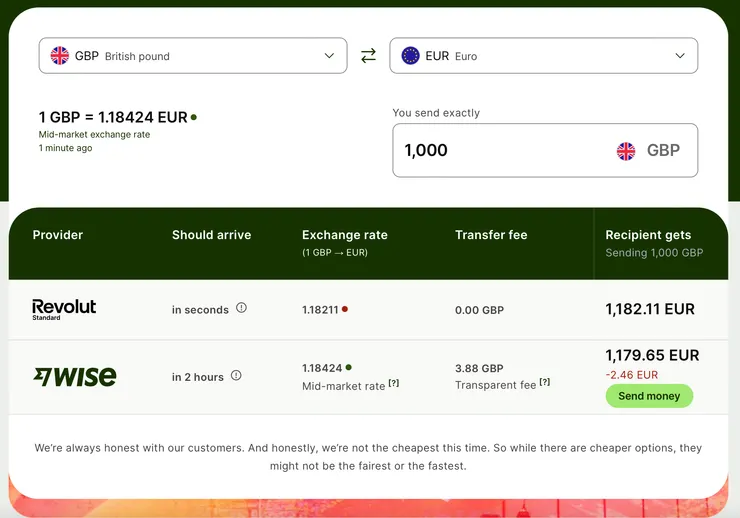The image size is (740, 518).
Task: Click the Recipient gets column header
Action: (648, 235)
